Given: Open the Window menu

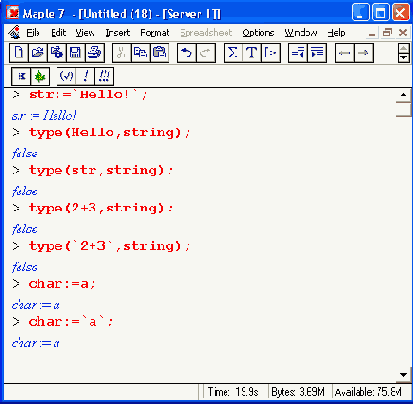Looking at the screenshot, I should pos(301,33).
